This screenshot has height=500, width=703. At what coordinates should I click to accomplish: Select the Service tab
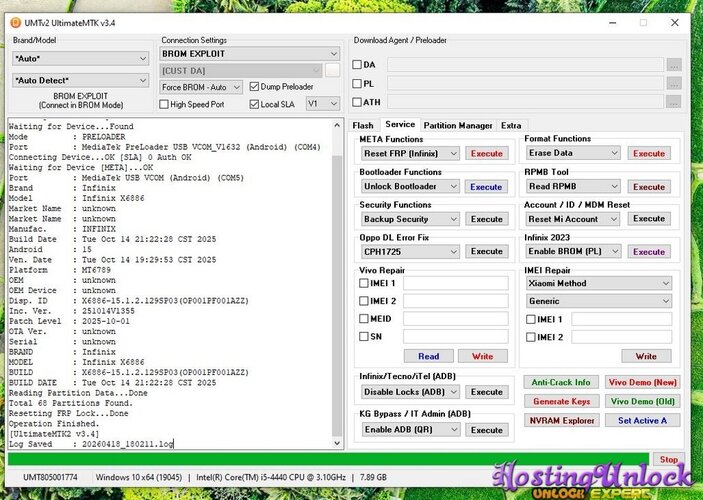click(400, 125)
